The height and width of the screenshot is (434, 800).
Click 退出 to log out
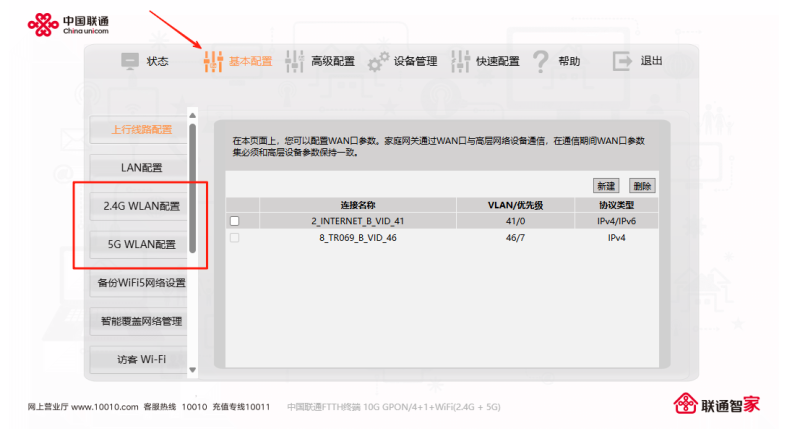click(x=652, y=61)
